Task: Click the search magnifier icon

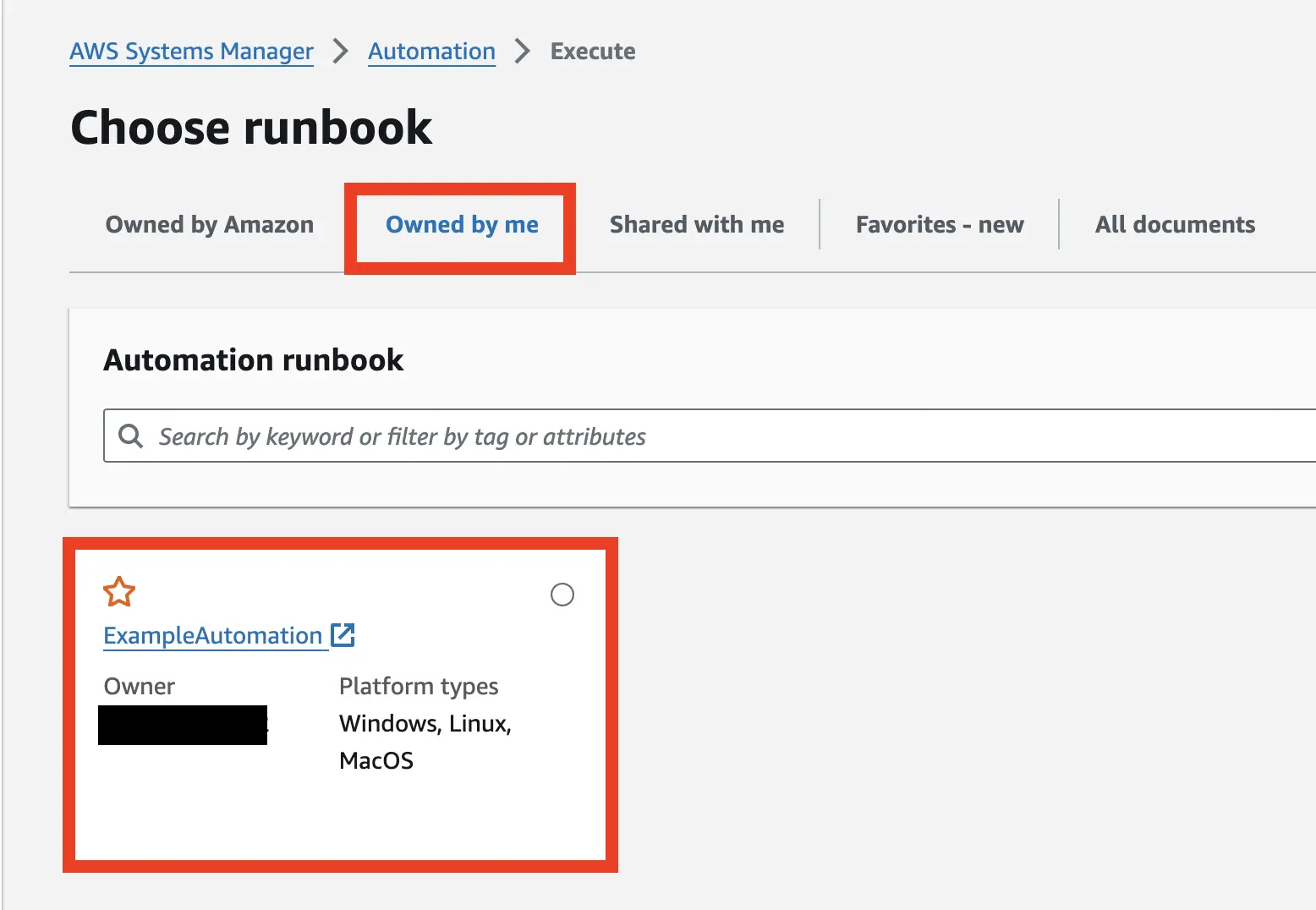Action: (x=130, y=435)
